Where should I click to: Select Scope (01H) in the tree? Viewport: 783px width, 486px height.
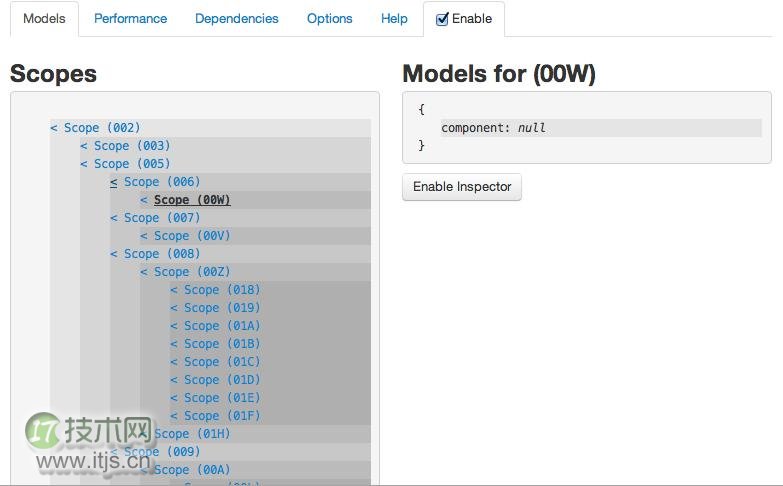click(192, 434)
